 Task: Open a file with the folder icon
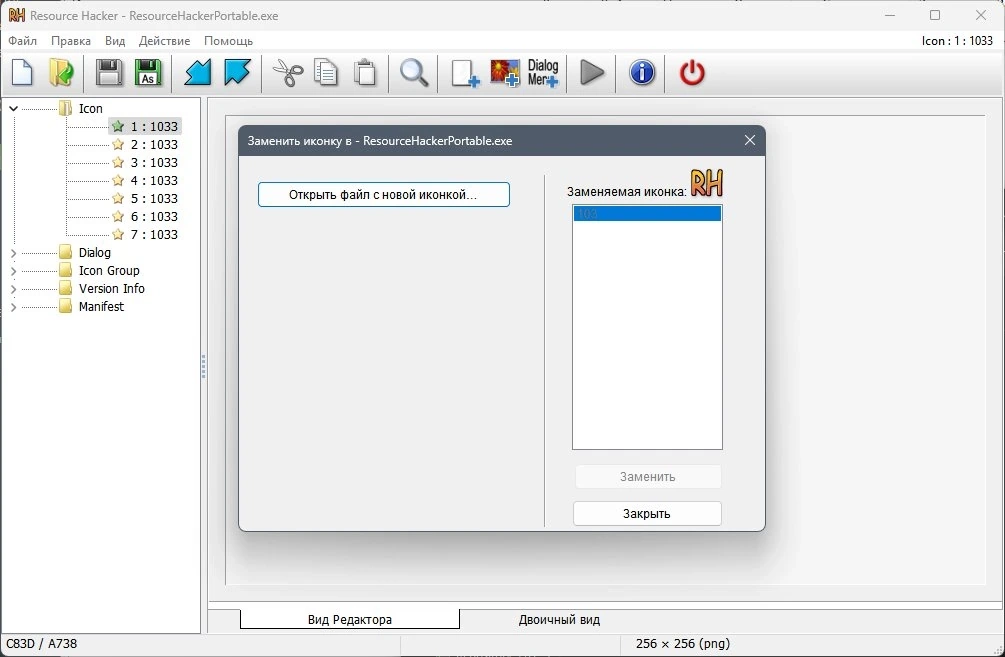(x=62, y=72)
